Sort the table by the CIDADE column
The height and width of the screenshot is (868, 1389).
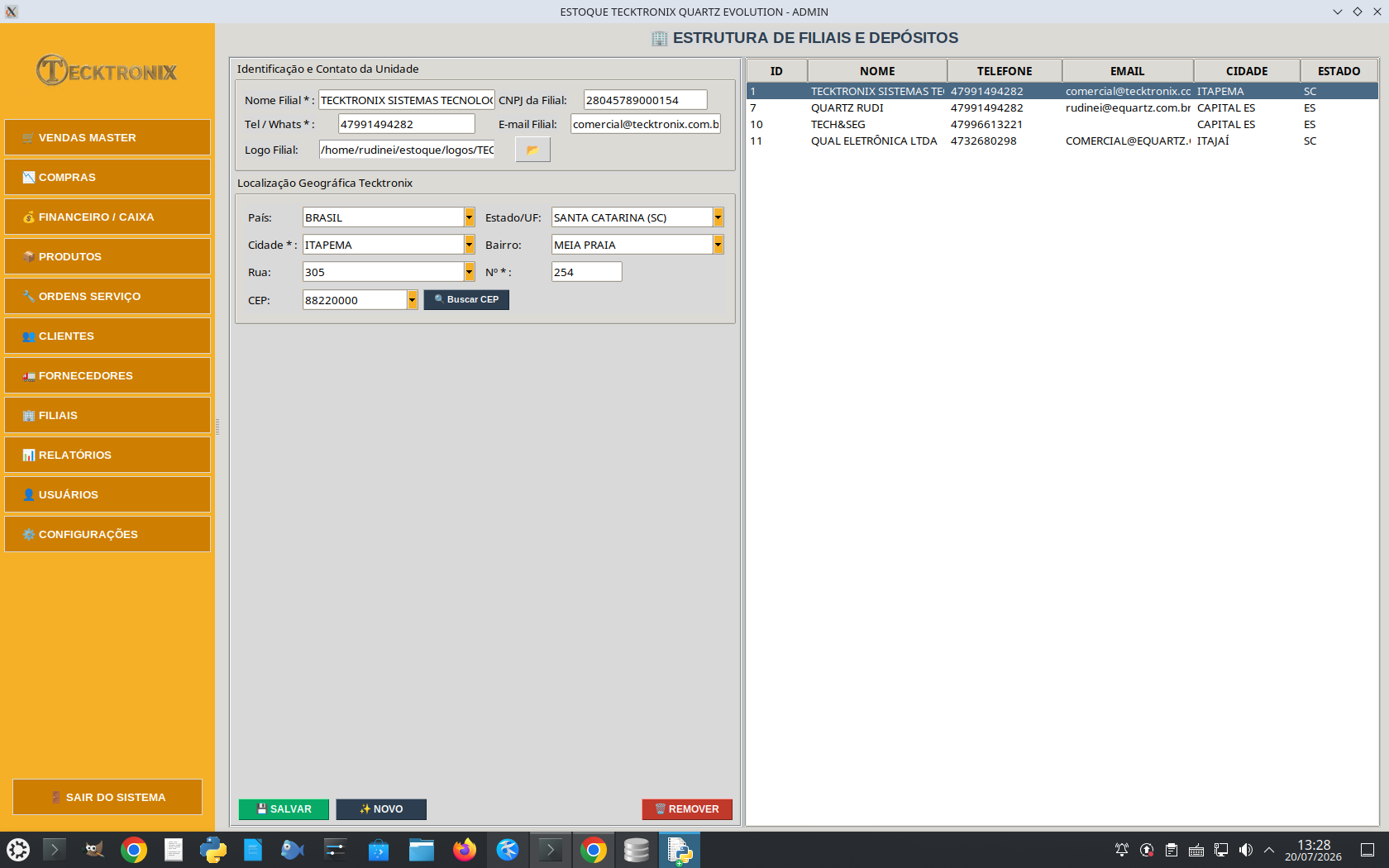1247,71
